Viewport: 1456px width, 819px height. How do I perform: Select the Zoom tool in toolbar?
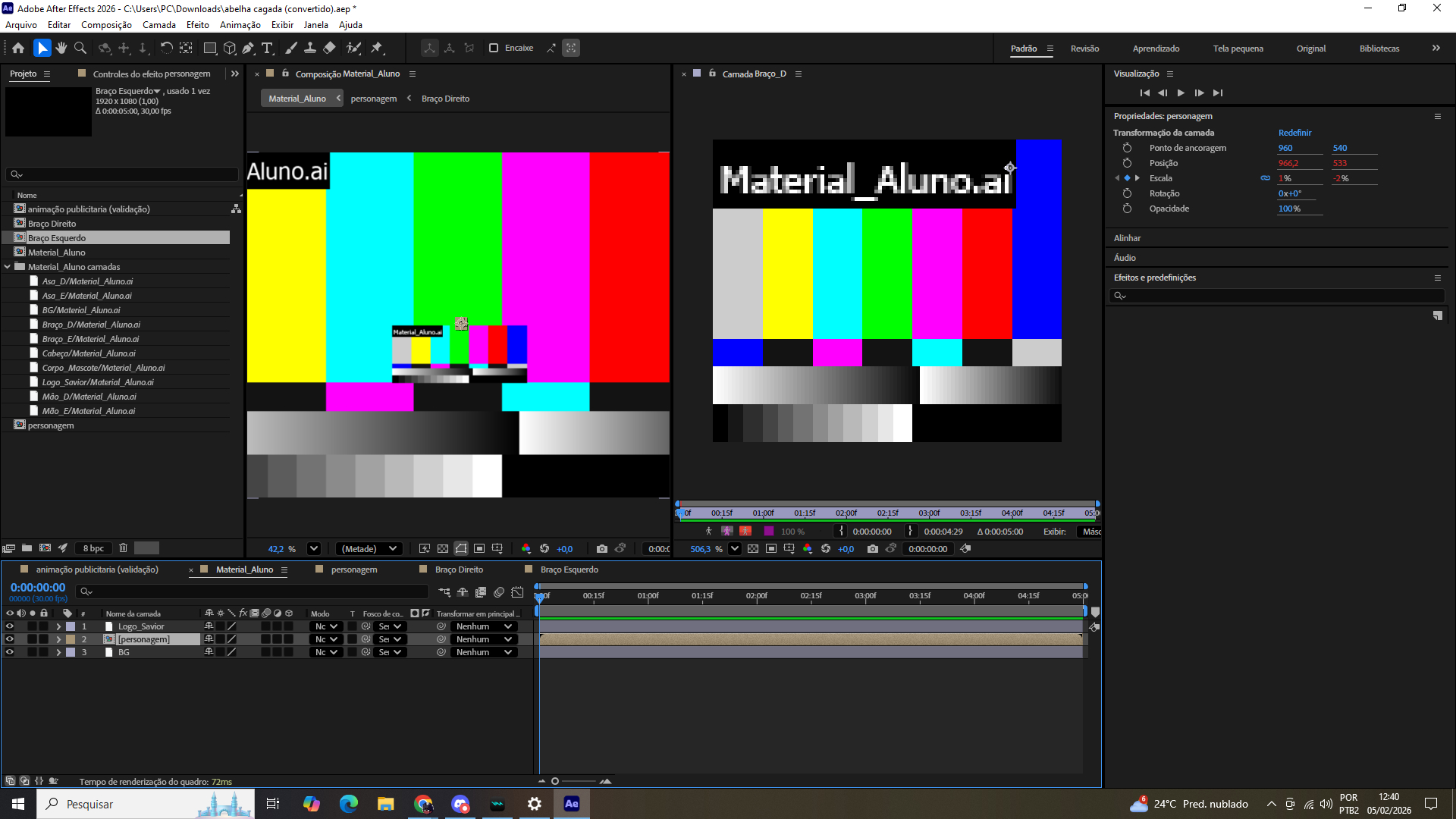[80, 48]
